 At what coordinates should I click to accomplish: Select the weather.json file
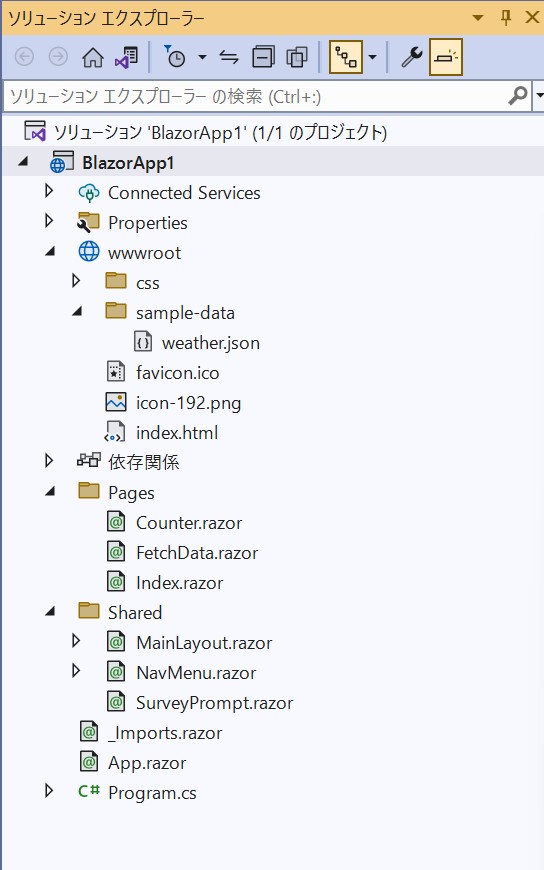tap(210, 343)
